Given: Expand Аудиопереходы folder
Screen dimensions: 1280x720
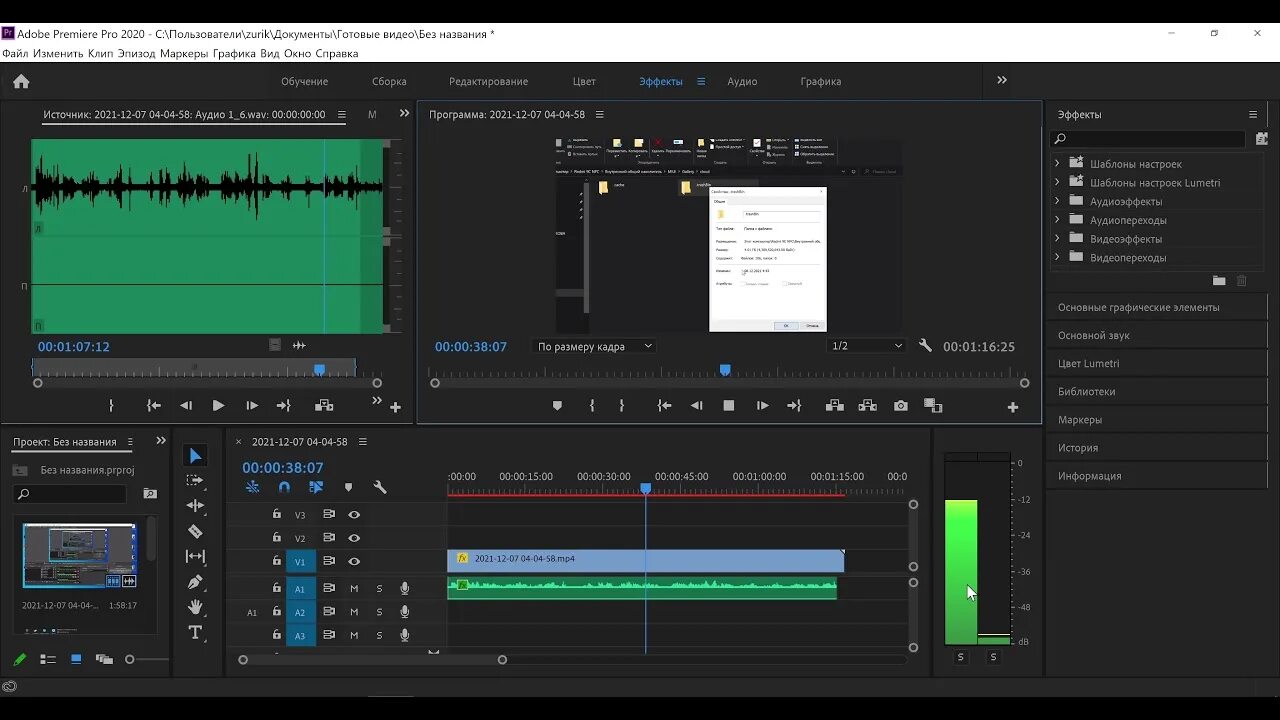Looking at the screenshot, I should [x=1057, y=219].
